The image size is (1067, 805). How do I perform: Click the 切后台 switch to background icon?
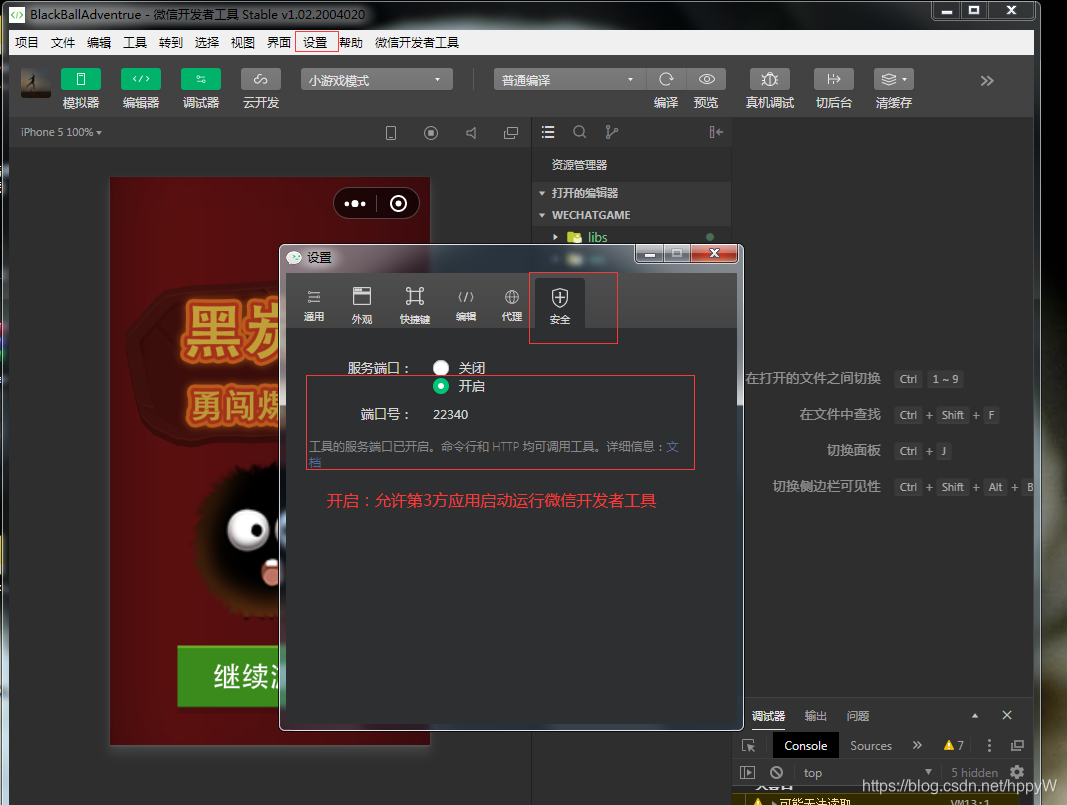click(x=834, y=79)
